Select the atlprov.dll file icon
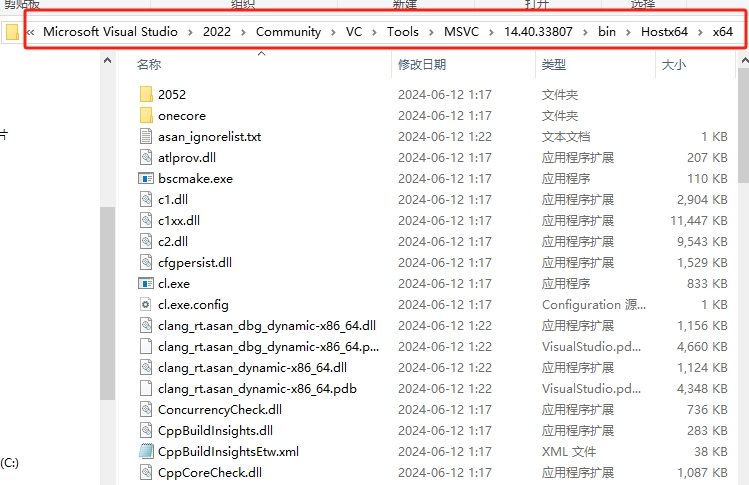This screenshot has height=485, width=749. 146,157
